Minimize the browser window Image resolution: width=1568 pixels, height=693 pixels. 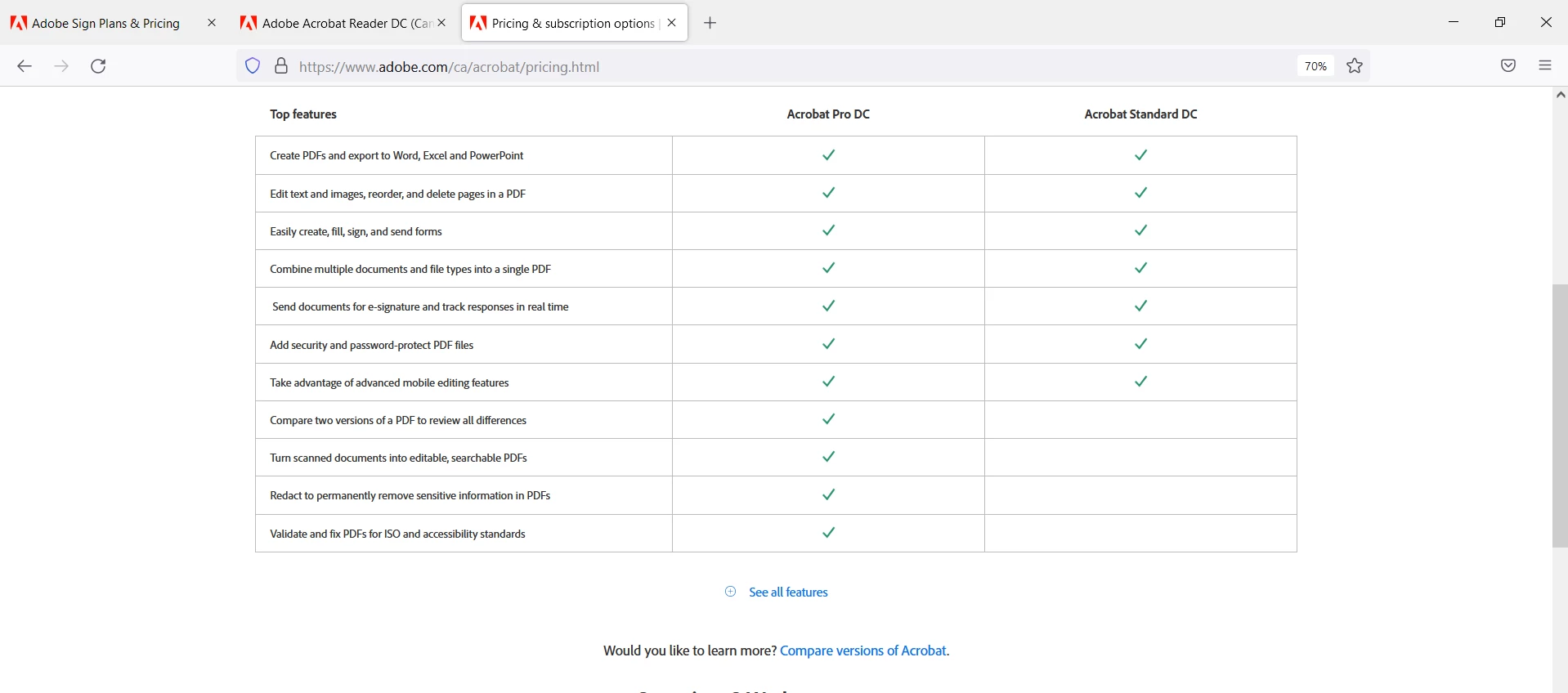click(1454, 22)
